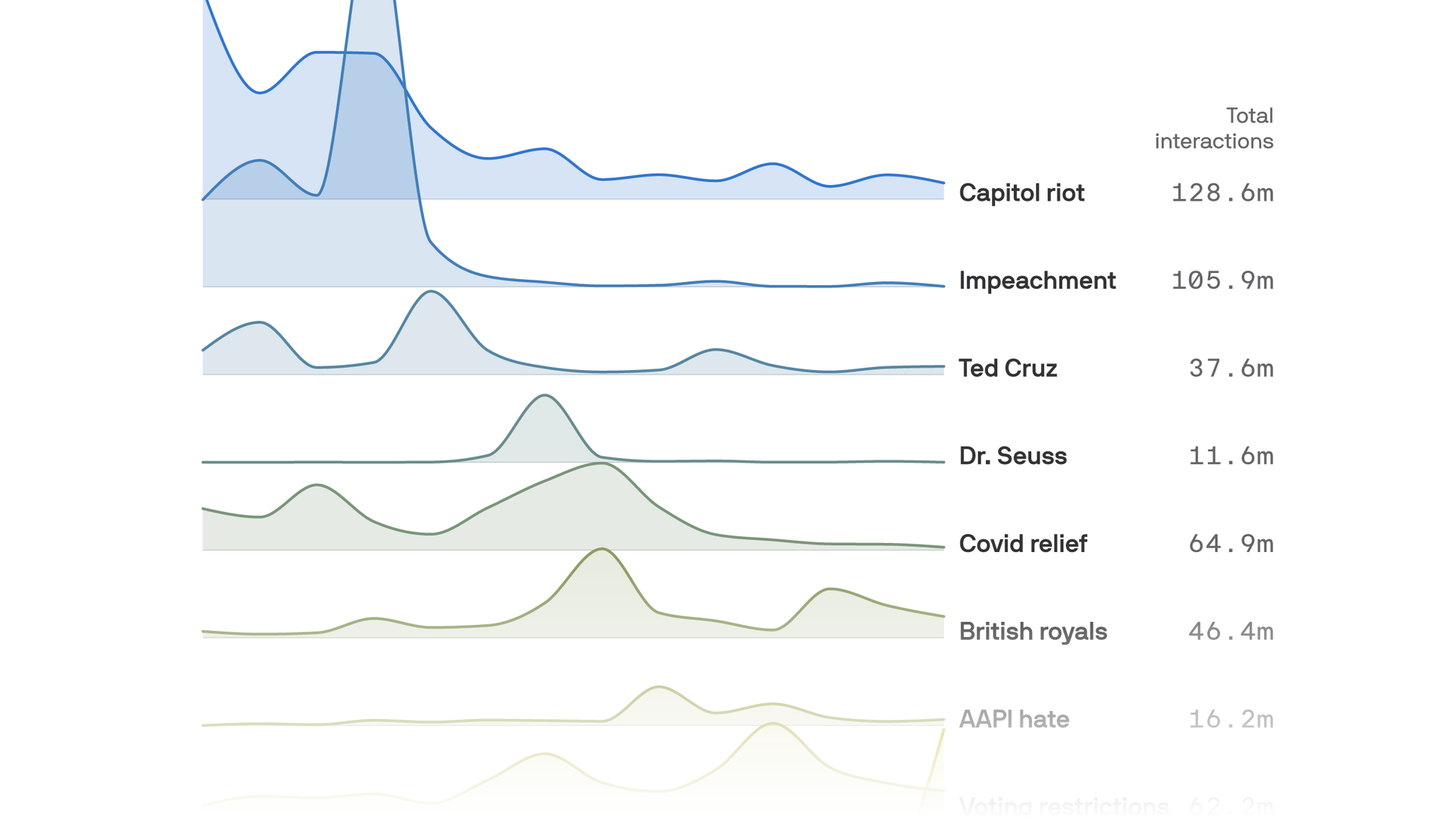
Task: Click the 46.4m British royals value
Action: tap(1230, 632)
